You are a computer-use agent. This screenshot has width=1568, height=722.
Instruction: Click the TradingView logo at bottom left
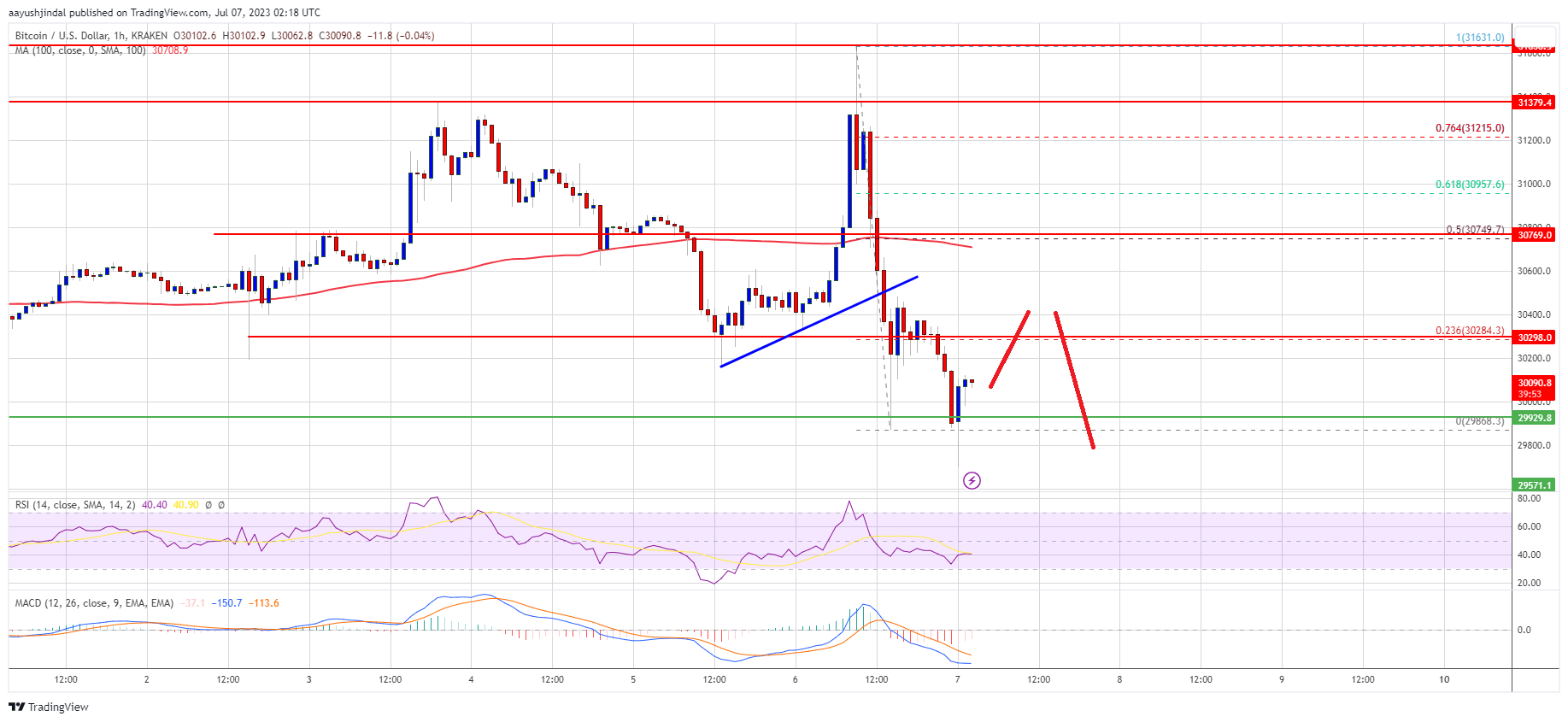point(49,707)
